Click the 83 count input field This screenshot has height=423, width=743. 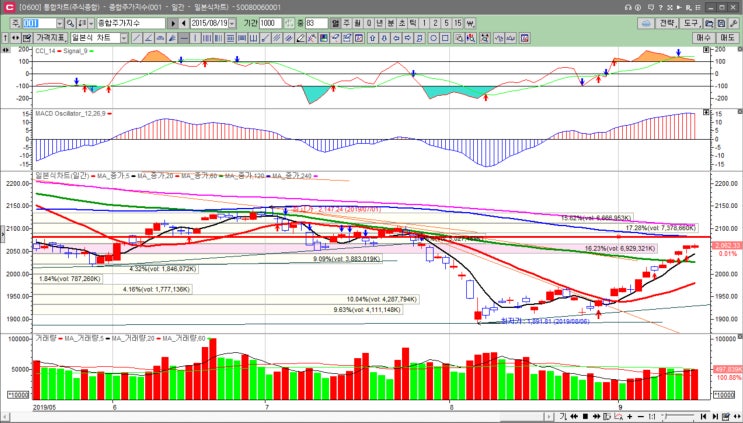coord(317,23)
